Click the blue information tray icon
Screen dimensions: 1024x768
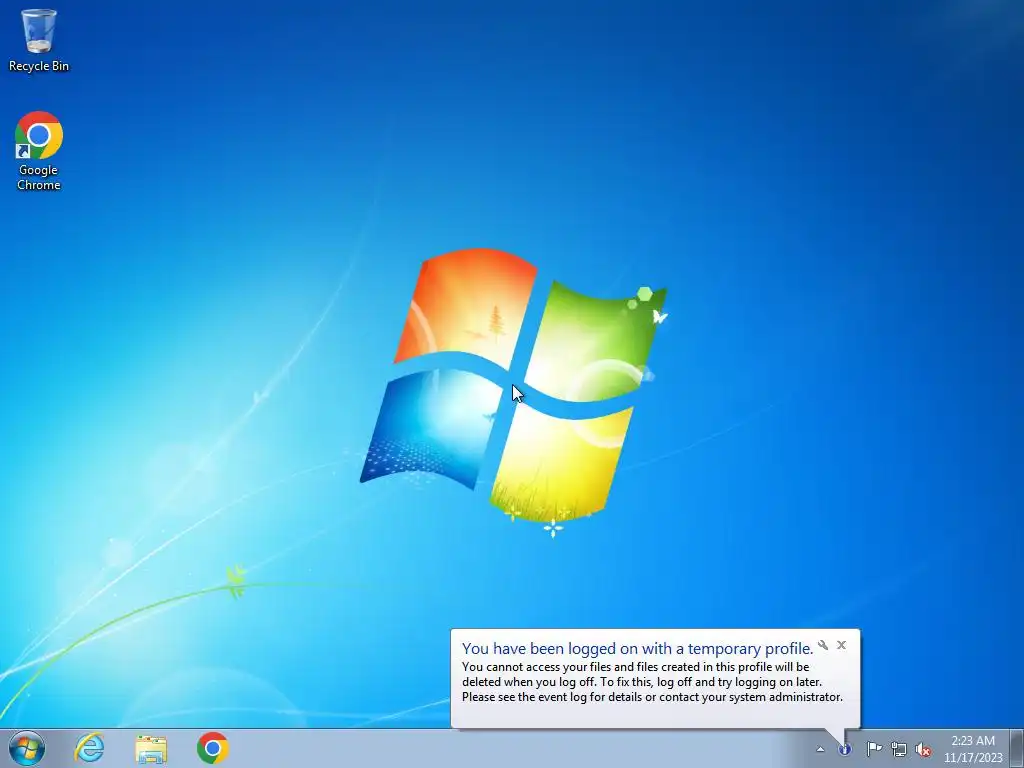click(845, 749)
